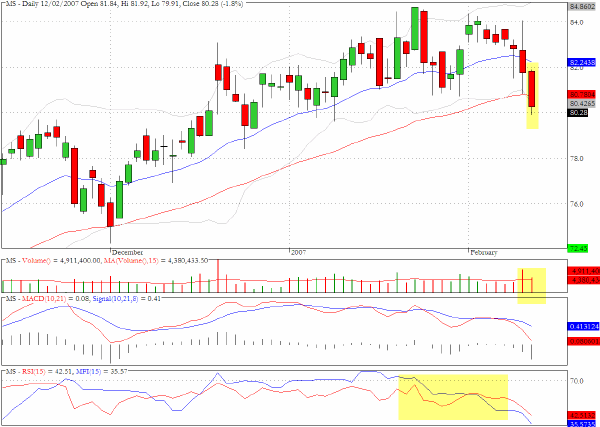
Task: Select the gray 80.4265 lower band tag
Action: tap(582, 104)
